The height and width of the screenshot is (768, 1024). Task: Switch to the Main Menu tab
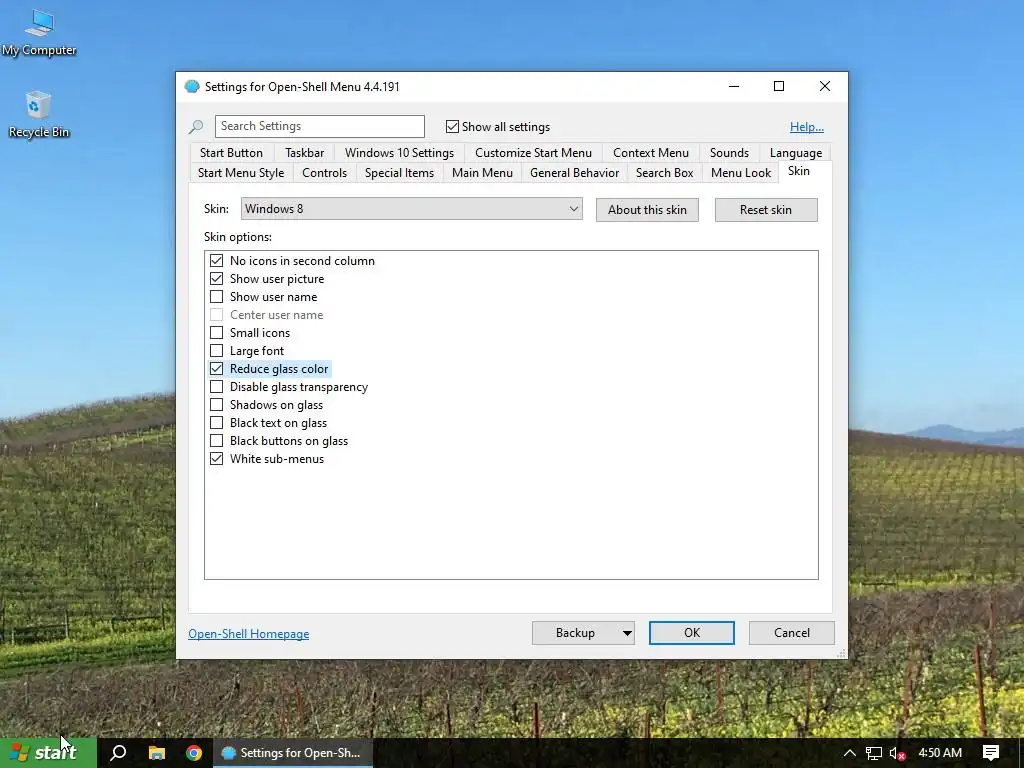pos(482,173)
